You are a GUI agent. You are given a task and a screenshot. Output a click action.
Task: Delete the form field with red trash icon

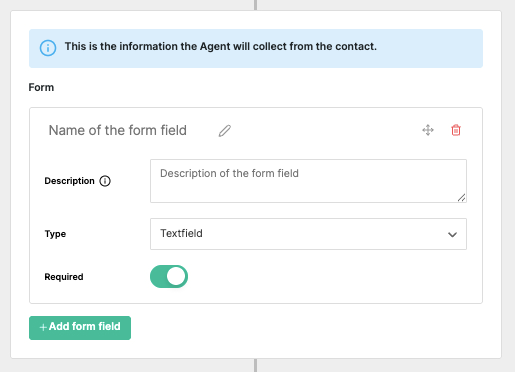(x=456, y=130)
